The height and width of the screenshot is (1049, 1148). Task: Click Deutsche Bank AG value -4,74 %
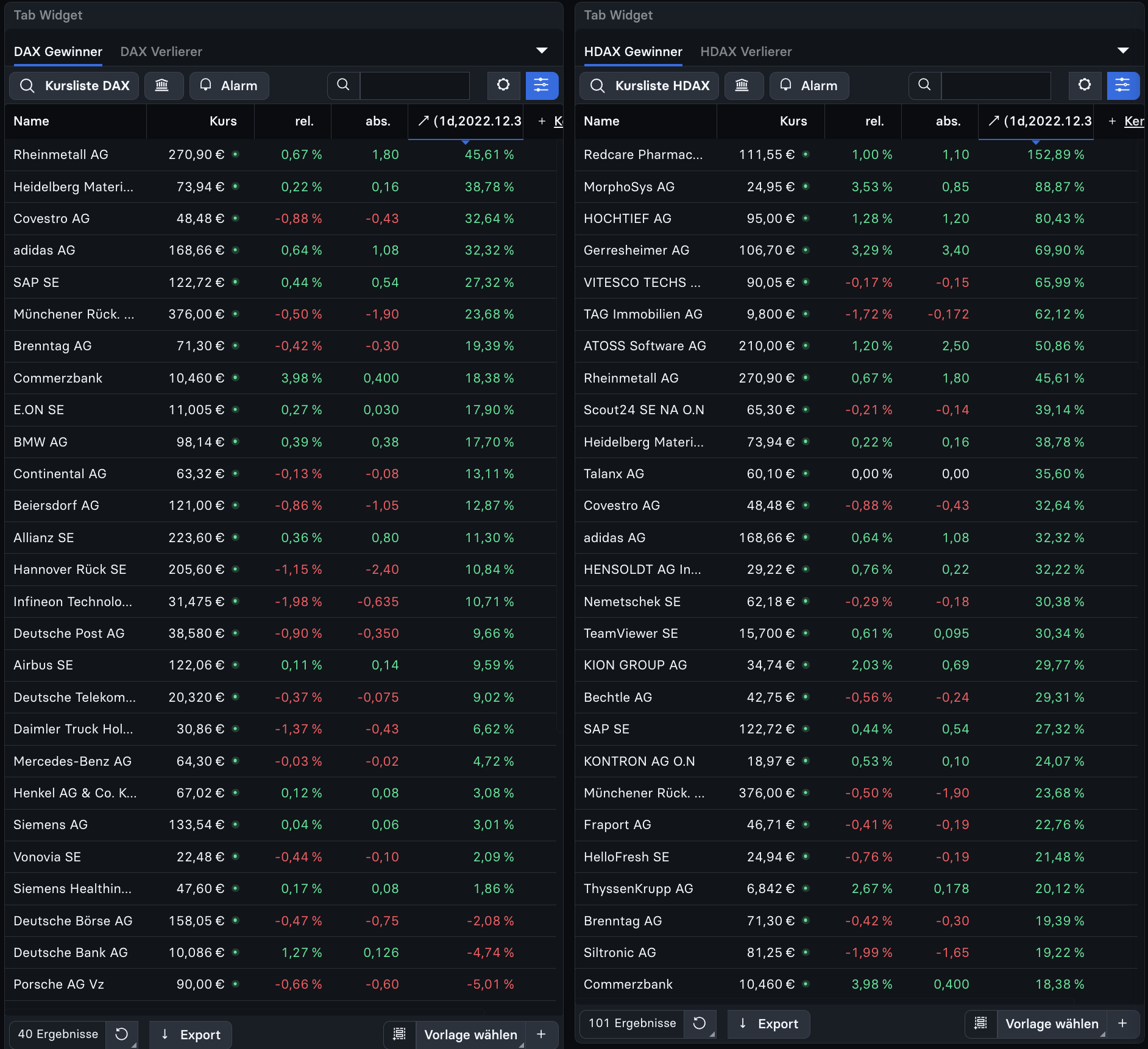point(491,953)
